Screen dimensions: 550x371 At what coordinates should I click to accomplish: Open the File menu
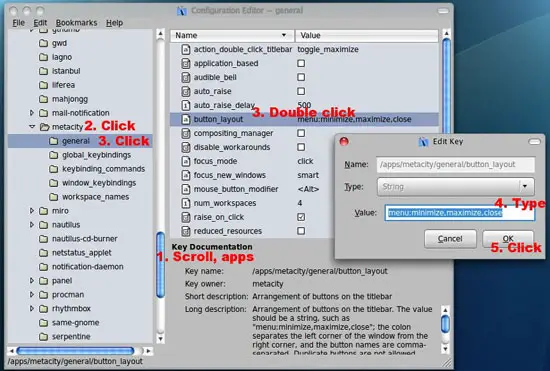[x=19, y=23]
